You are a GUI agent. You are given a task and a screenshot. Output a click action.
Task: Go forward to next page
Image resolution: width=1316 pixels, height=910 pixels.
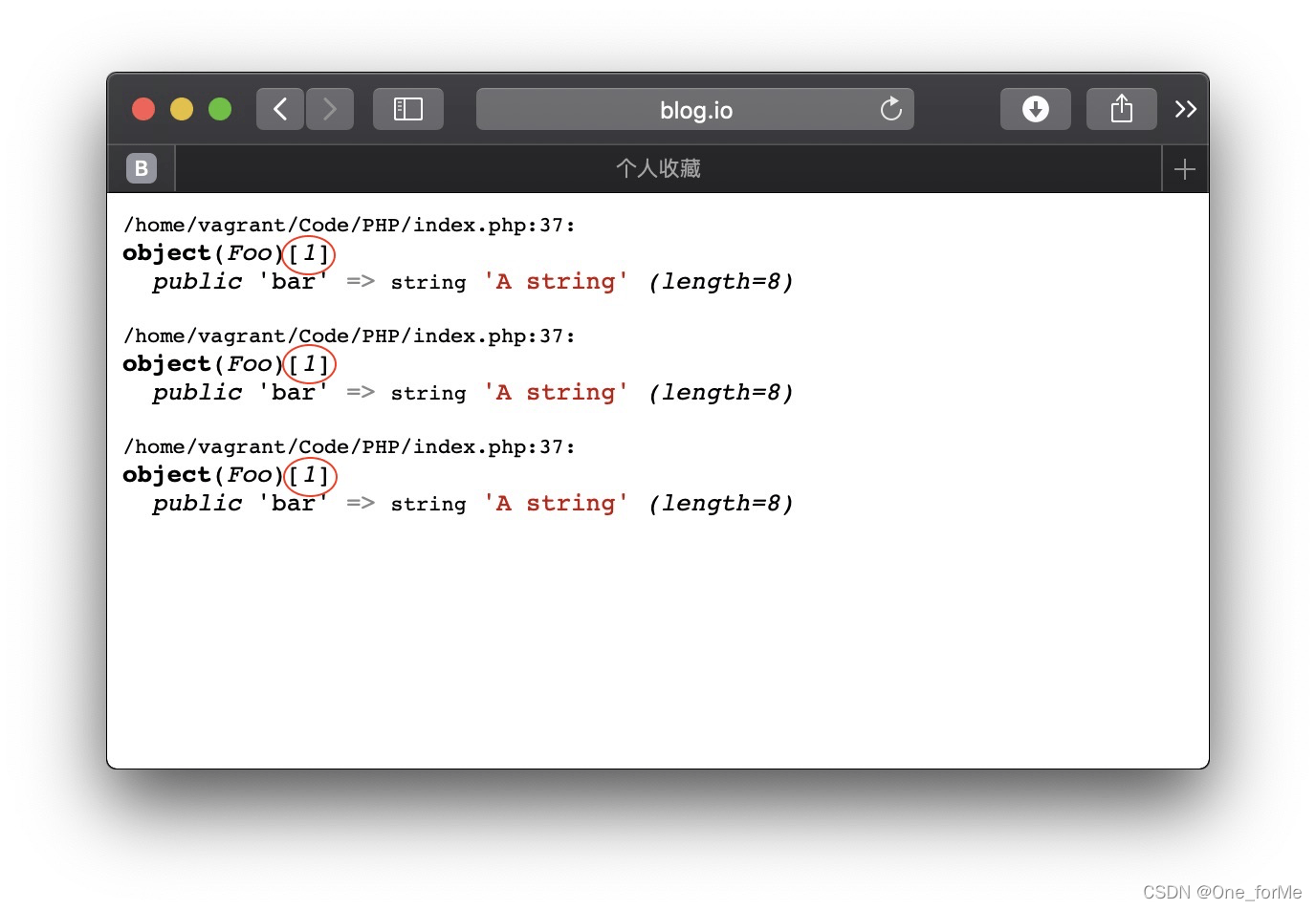coord(330,109)
